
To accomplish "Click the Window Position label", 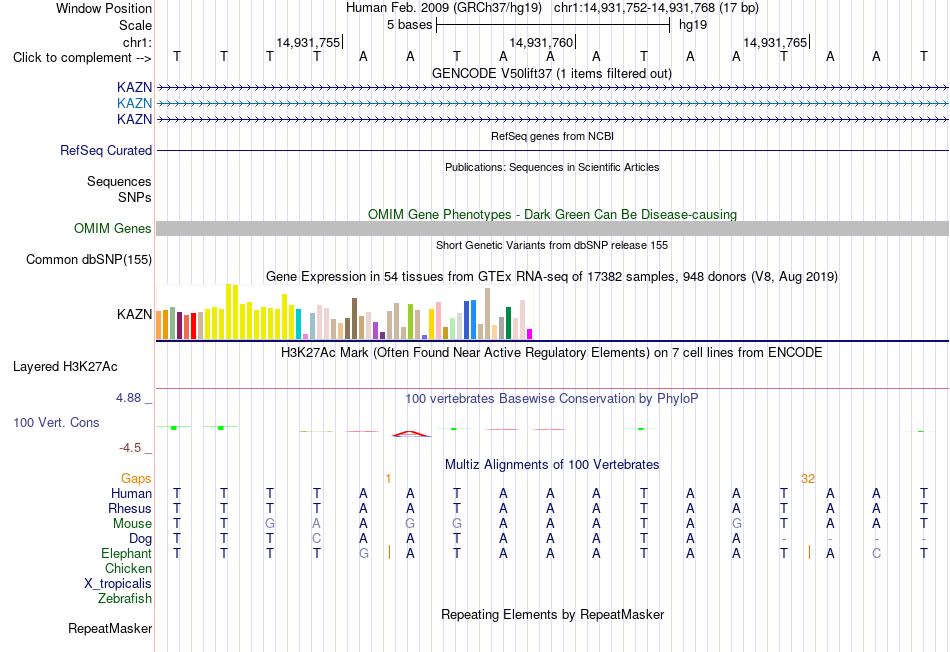I will 104,8.
